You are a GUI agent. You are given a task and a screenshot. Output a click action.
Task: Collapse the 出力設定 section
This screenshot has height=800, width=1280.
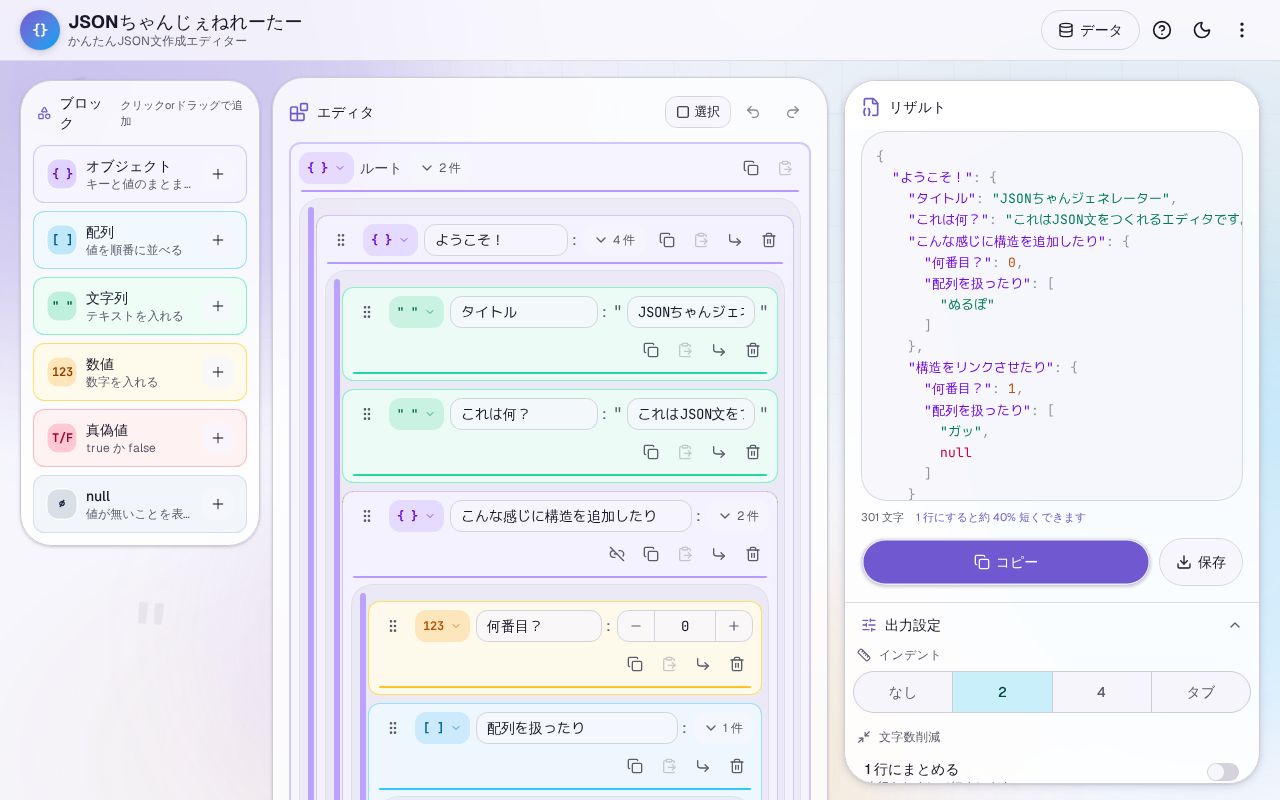pyautogui.click(x=1235, y=625)
